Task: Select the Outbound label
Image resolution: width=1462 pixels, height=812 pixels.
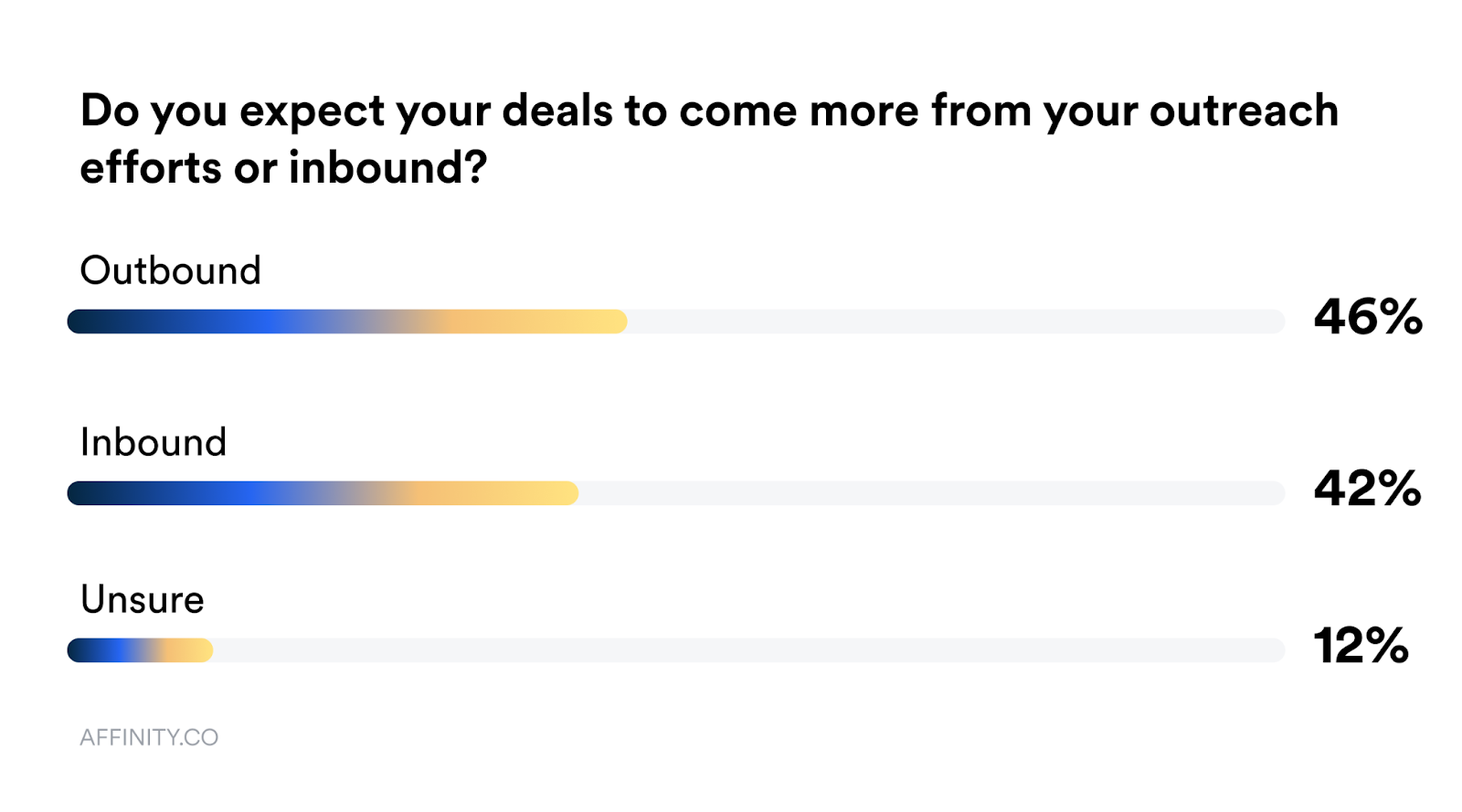Action: pyautogui.click(x=171, y=271)
